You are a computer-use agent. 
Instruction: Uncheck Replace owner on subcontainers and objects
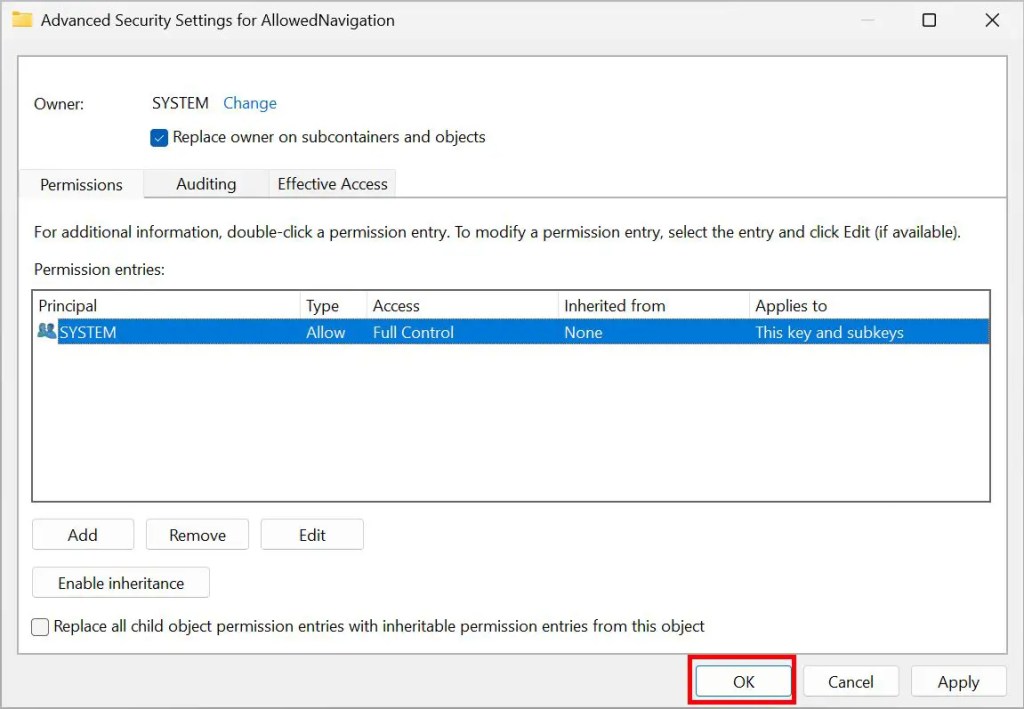(159, 138)
